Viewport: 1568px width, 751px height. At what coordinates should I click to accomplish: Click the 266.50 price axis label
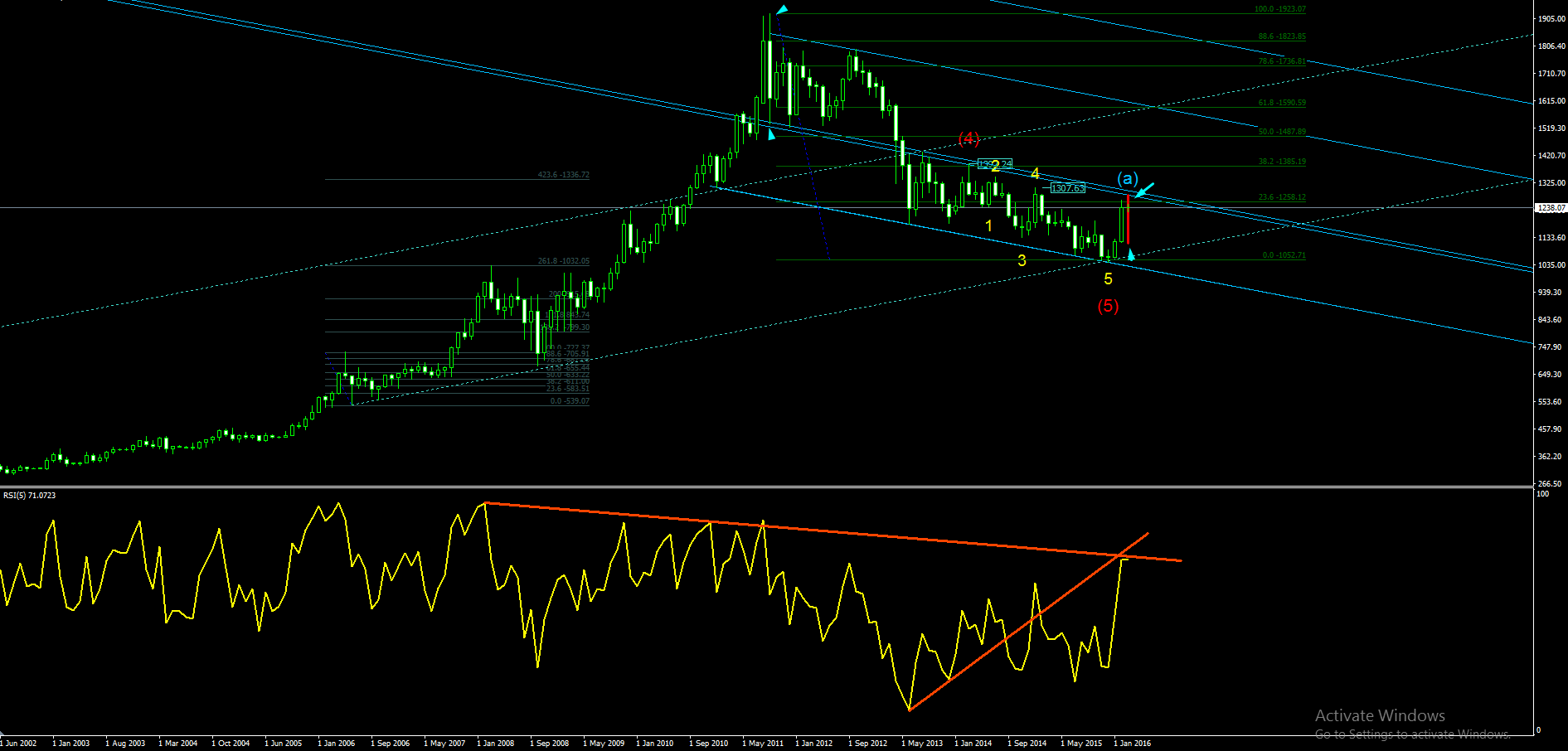click(x=1550, y=484)
